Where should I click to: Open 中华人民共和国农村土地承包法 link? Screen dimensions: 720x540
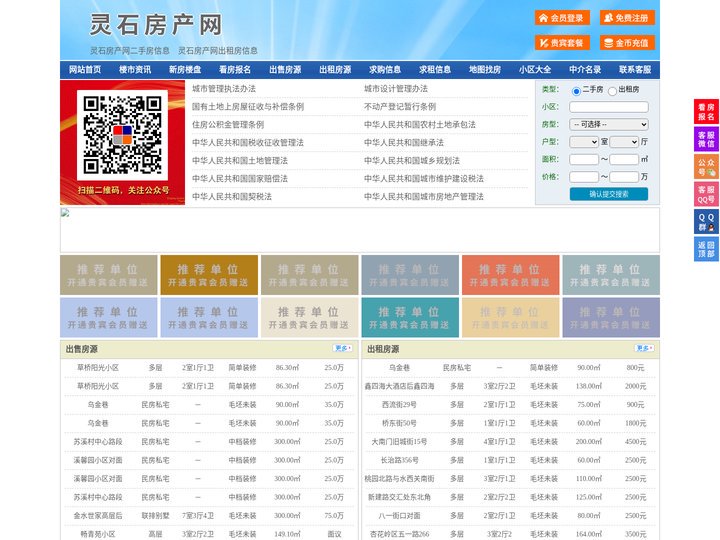coord(420,124)
